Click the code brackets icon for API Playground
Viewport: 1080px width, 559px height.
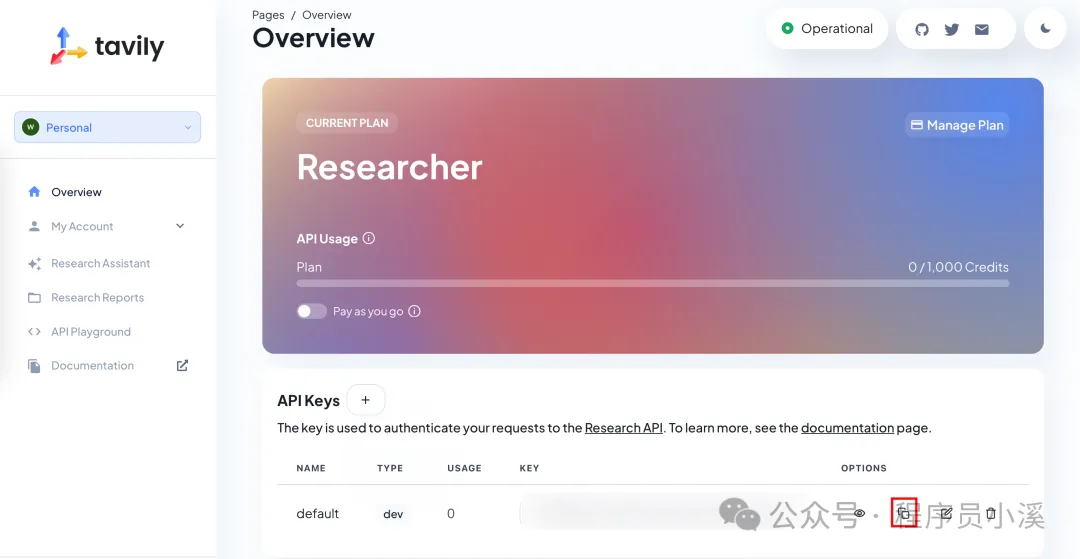pyautogui.click(x=34, y=332)
